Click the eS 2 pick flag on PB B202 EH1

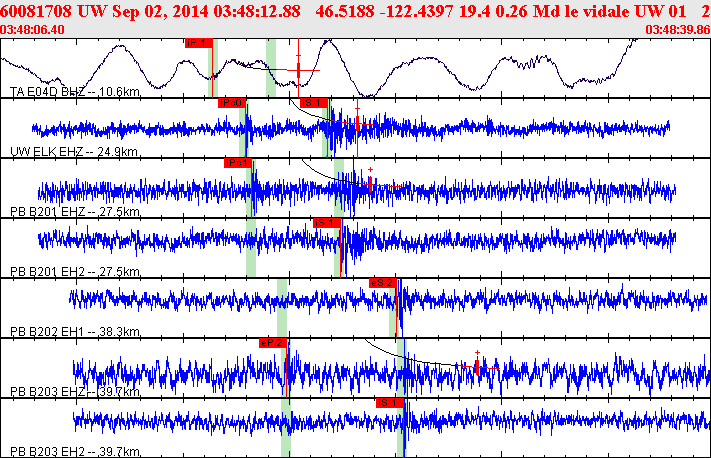[383, 283]
